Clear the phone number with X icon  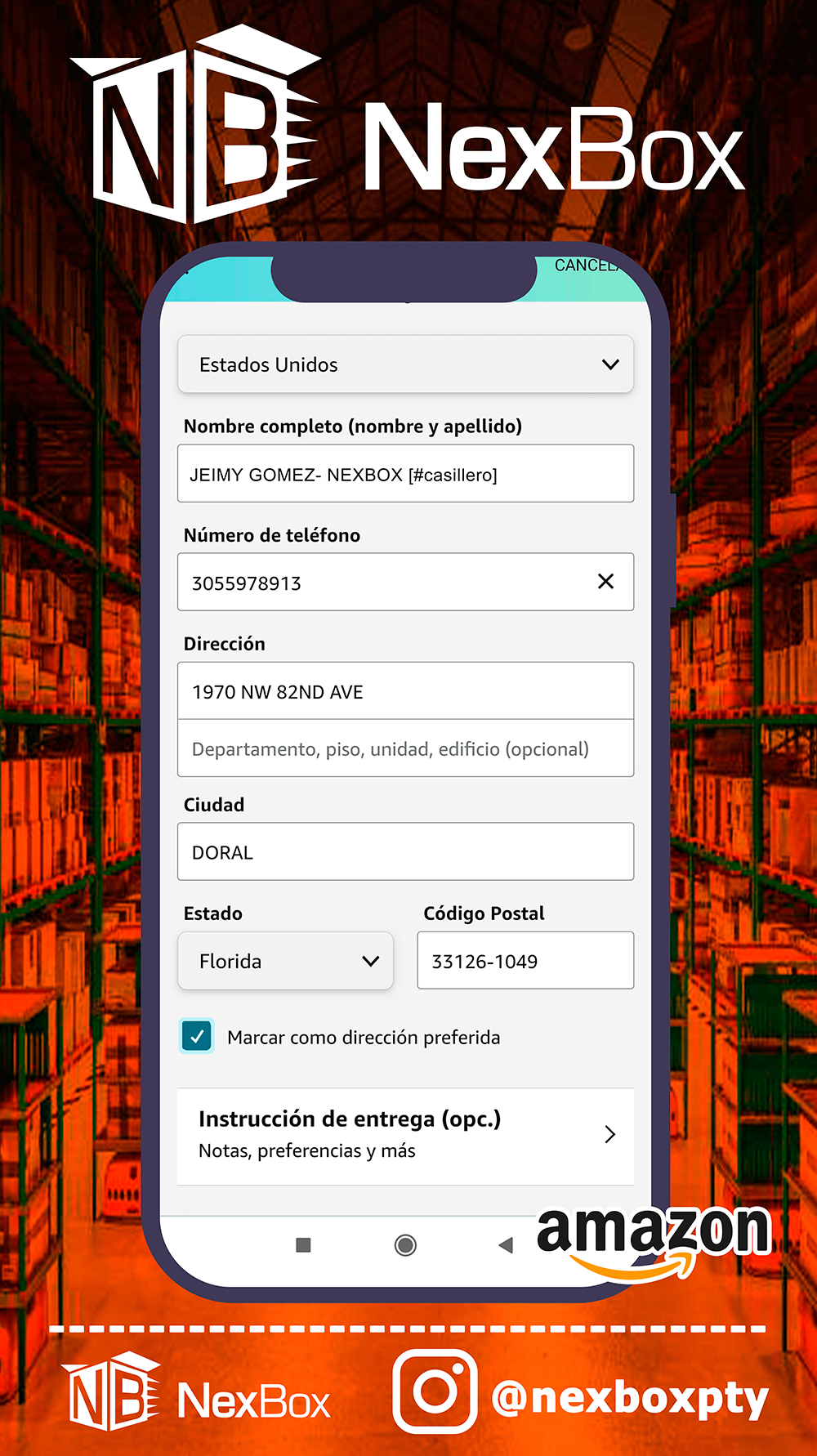coord(605,581)
